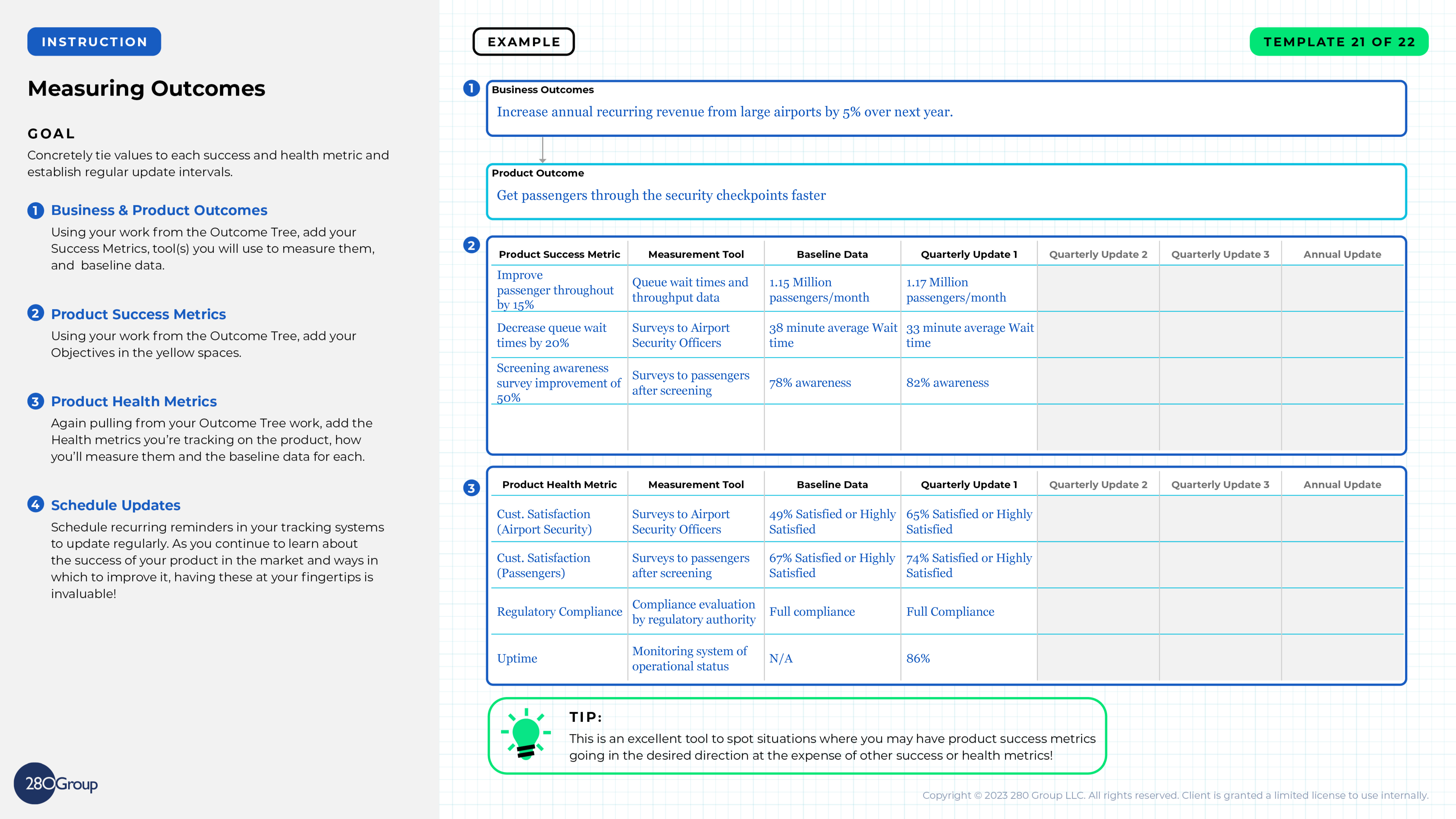
Task: Click Quarterly Update 3 header in success table
Action: 1220,254
